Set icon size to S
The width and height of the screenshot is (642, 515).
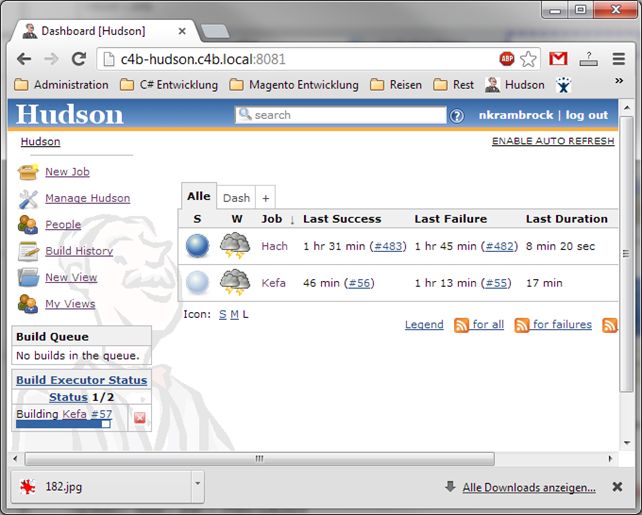pyautogui.click(x=222, y=314)
